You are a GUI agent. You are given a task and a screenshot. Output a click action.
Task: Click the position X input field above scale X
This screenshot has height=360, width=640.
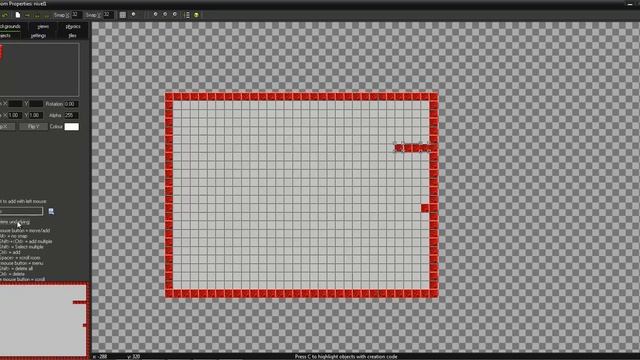(15, 104)
